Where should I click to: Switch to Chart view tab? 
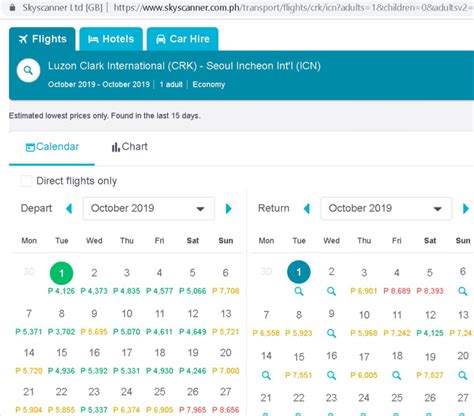click(x=129, y=147)
